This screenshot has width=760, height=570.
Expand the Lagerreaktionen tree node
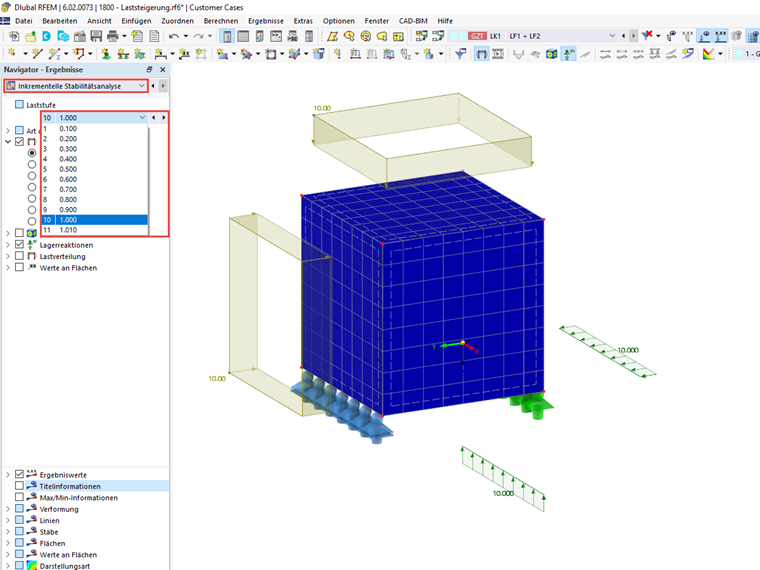(x=8, y=245)
